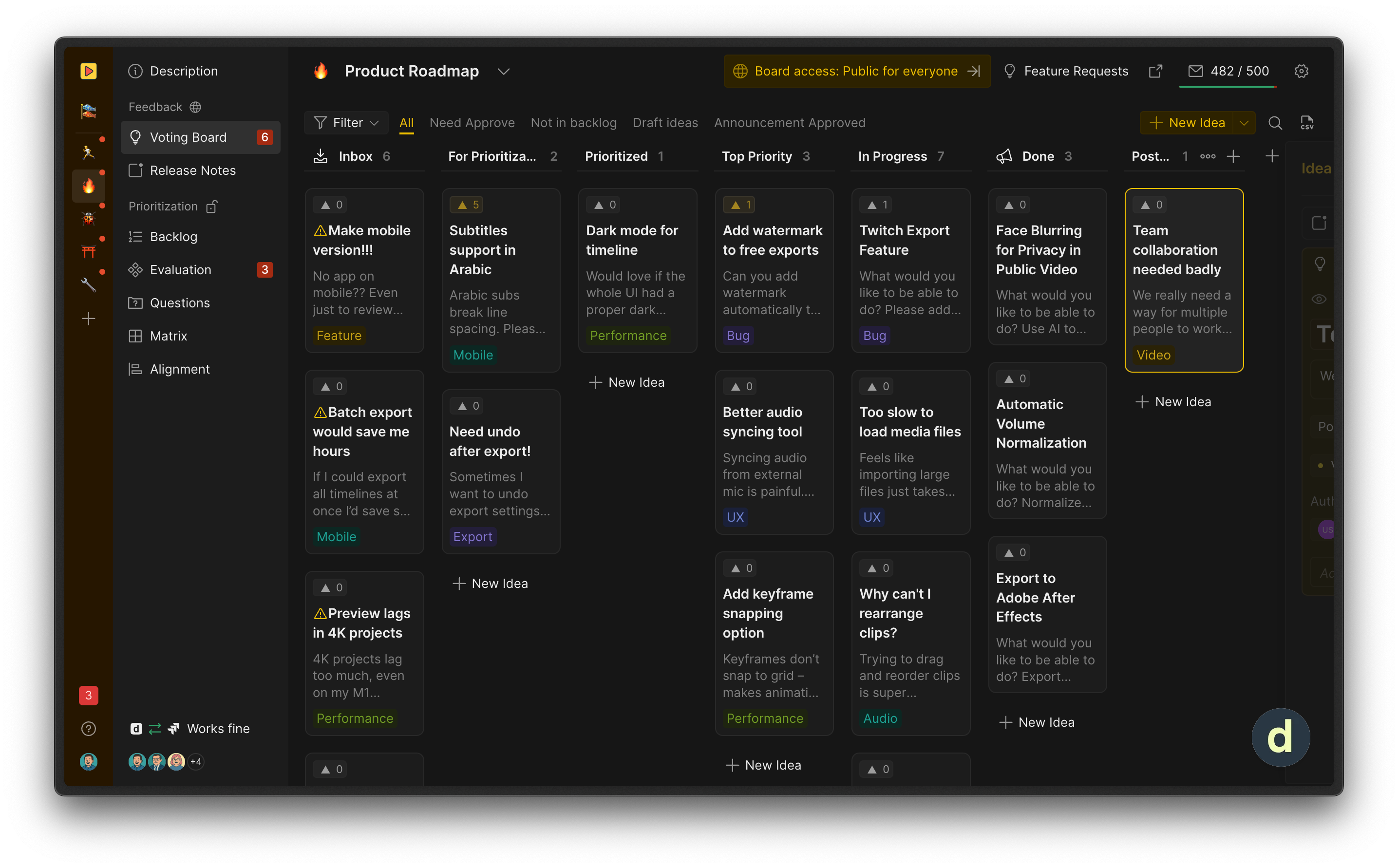Add a new board column with plus
This screenshot has width=1398, height=868.
click(x=1272, y=156)
